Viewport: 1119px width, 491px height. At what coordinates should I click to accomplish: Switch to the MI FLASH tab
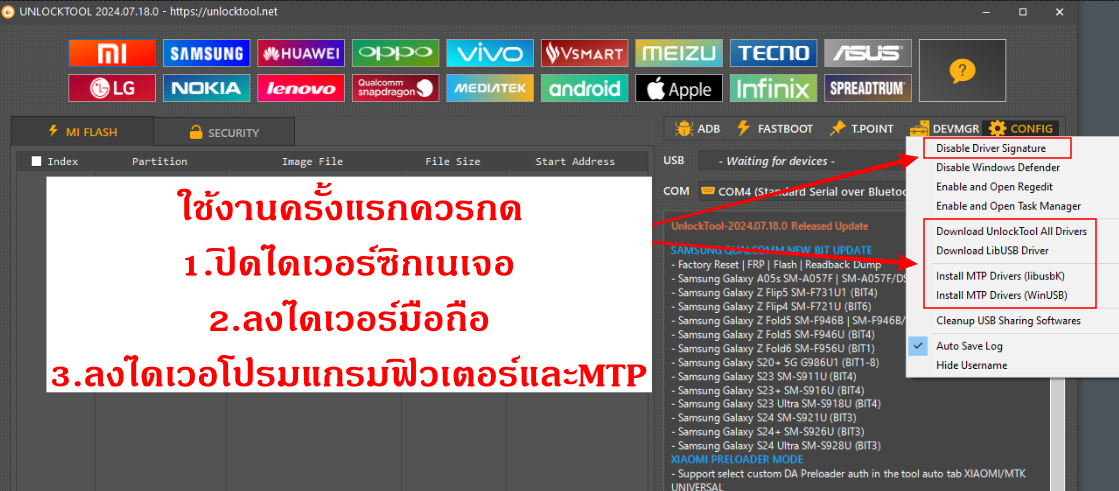pos(82,131)
